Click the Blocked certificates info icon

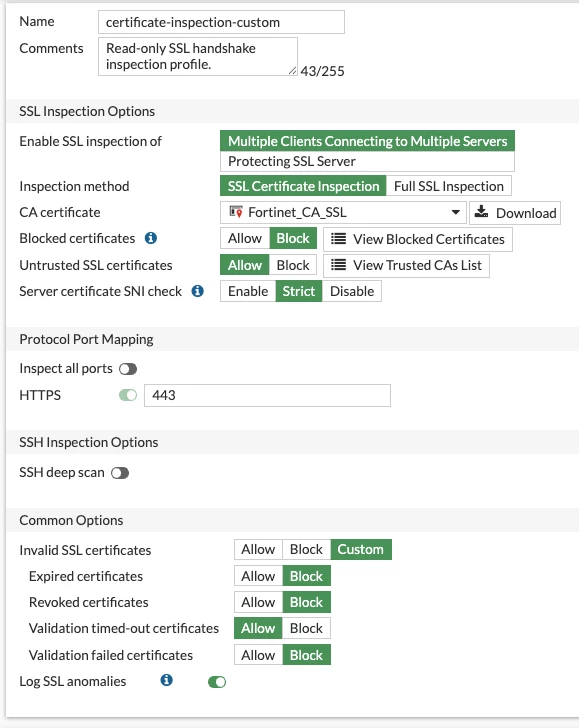151,238
